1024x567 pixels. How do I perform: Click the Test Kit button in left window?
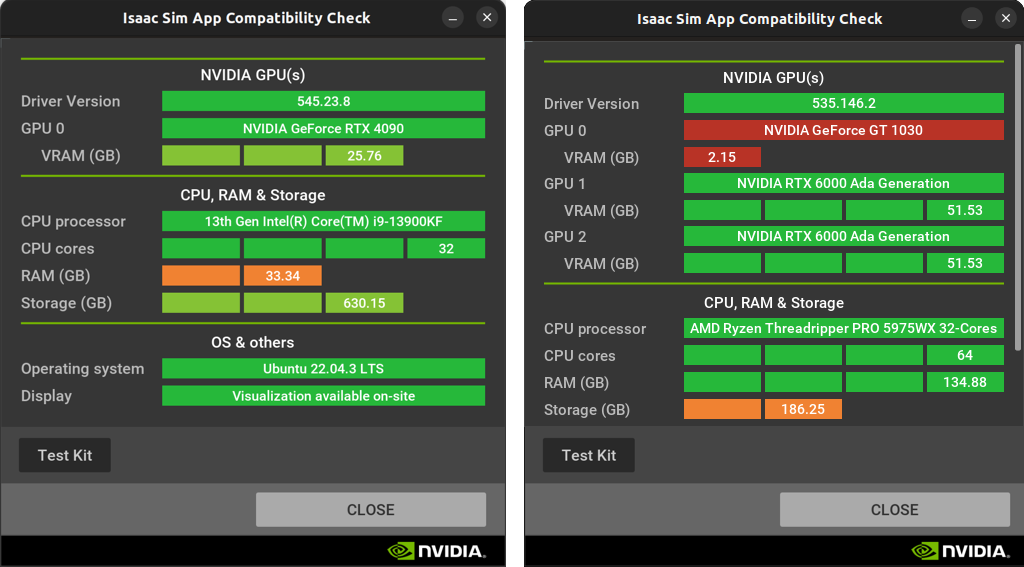click(65, 455)
